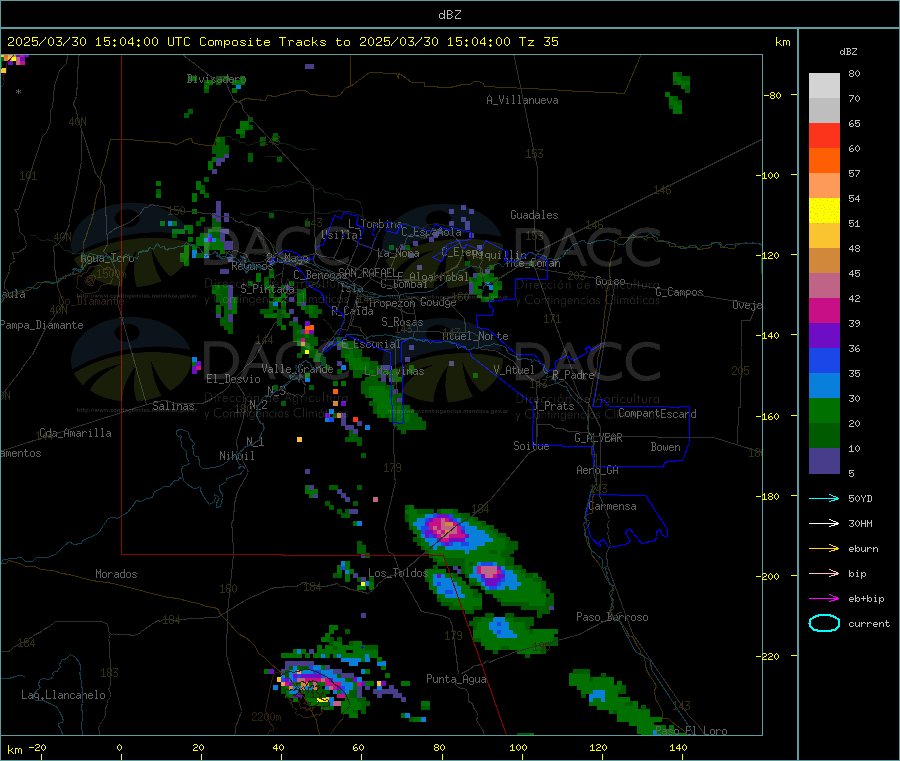Screen dimensions: 900x761
Task: Click the Lag.Llancanelo map label
Action: point(63,695)
